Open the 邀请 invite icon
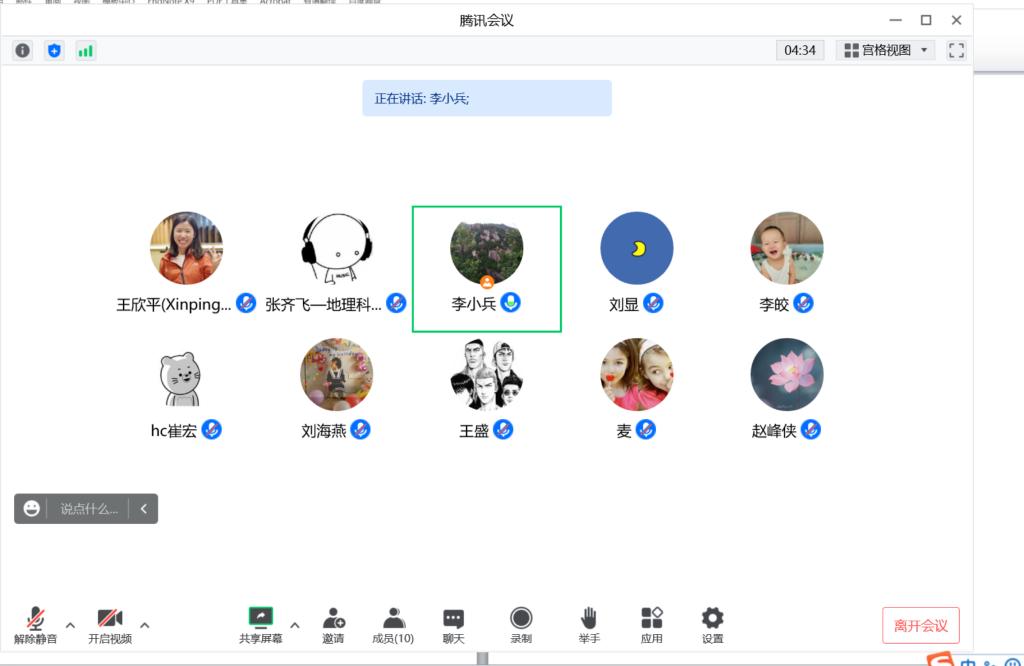The height and width of the screenshot is (666, 1024). [x=333, y=625]
